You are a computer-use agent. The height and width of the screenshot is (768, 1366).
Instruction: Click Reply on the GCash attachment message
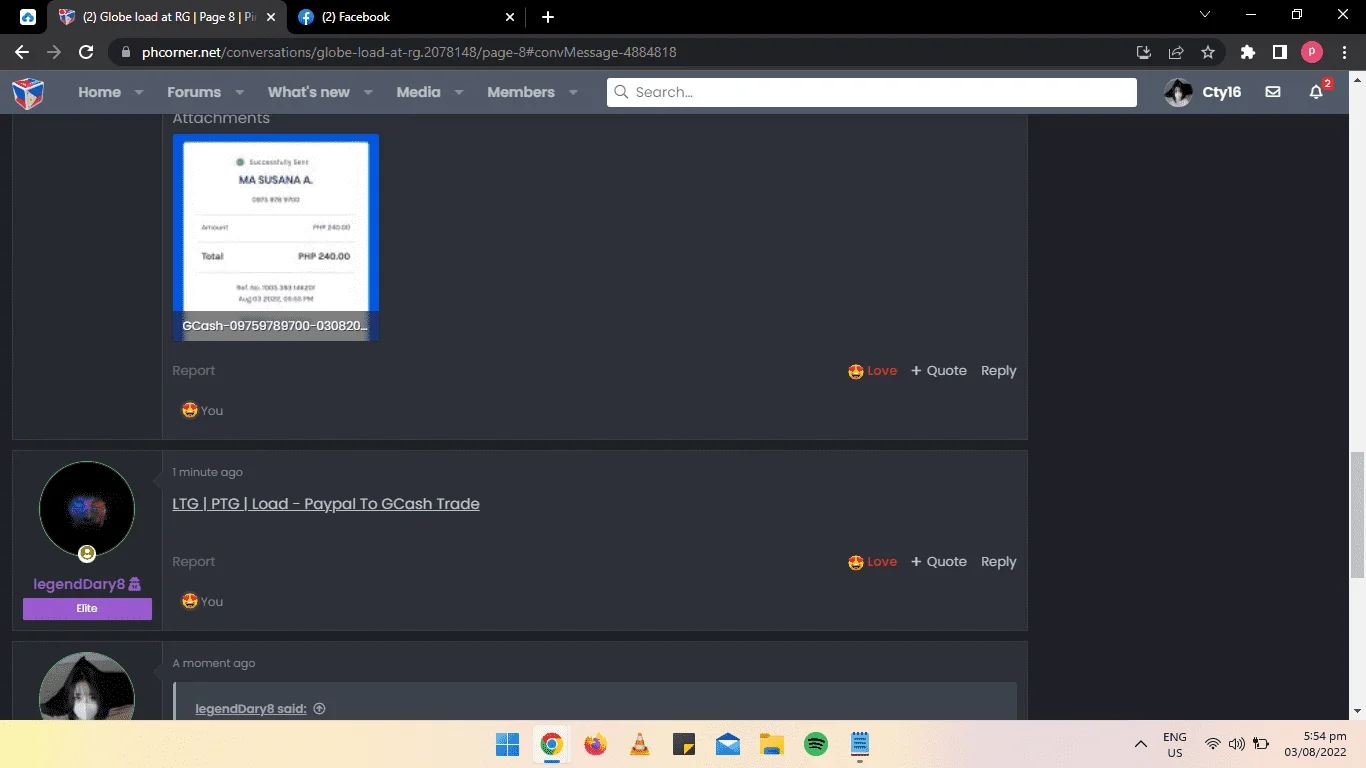[998, 371]
